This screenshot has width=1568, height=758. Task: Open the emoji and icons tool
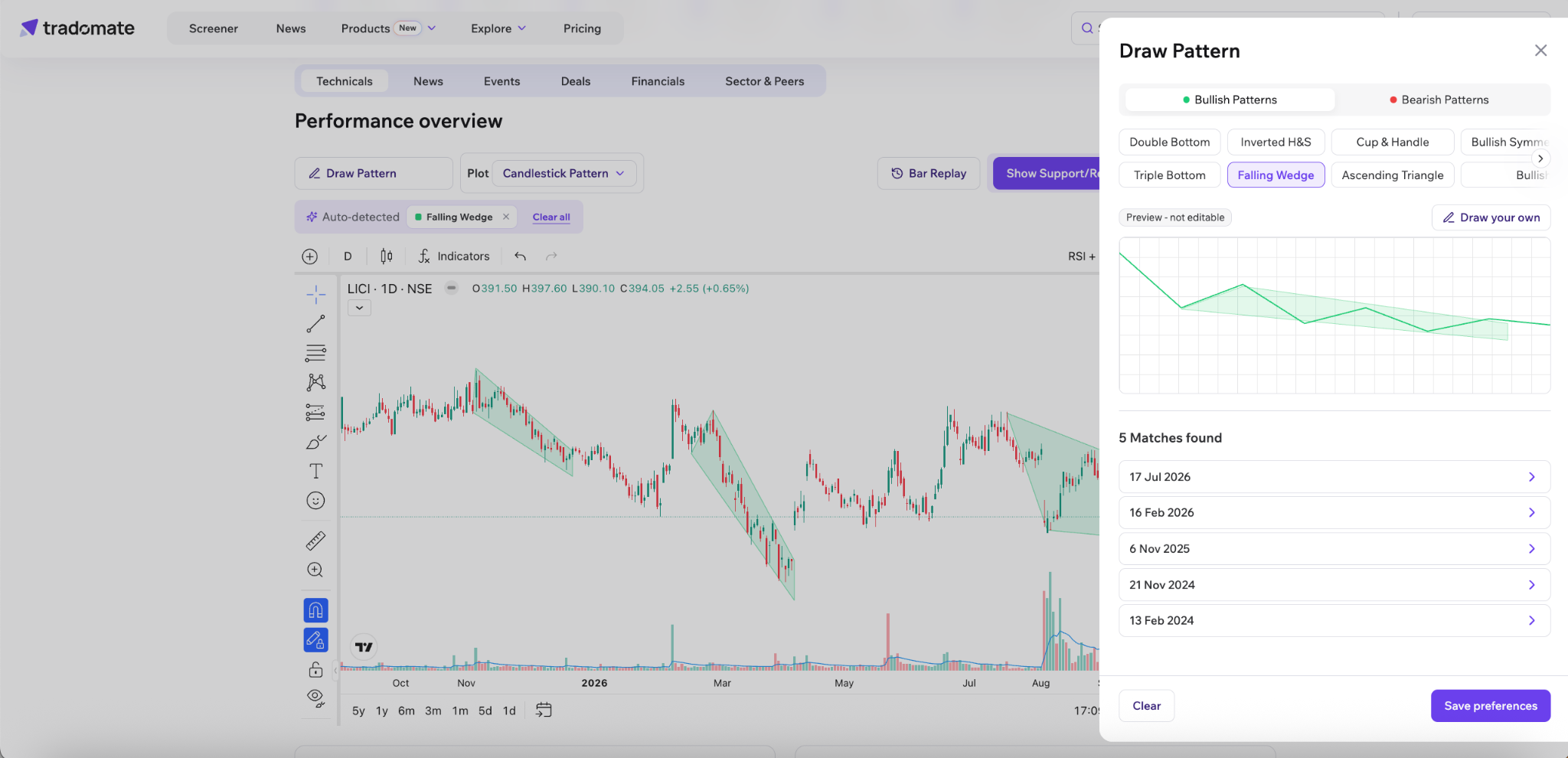point(315,501)
